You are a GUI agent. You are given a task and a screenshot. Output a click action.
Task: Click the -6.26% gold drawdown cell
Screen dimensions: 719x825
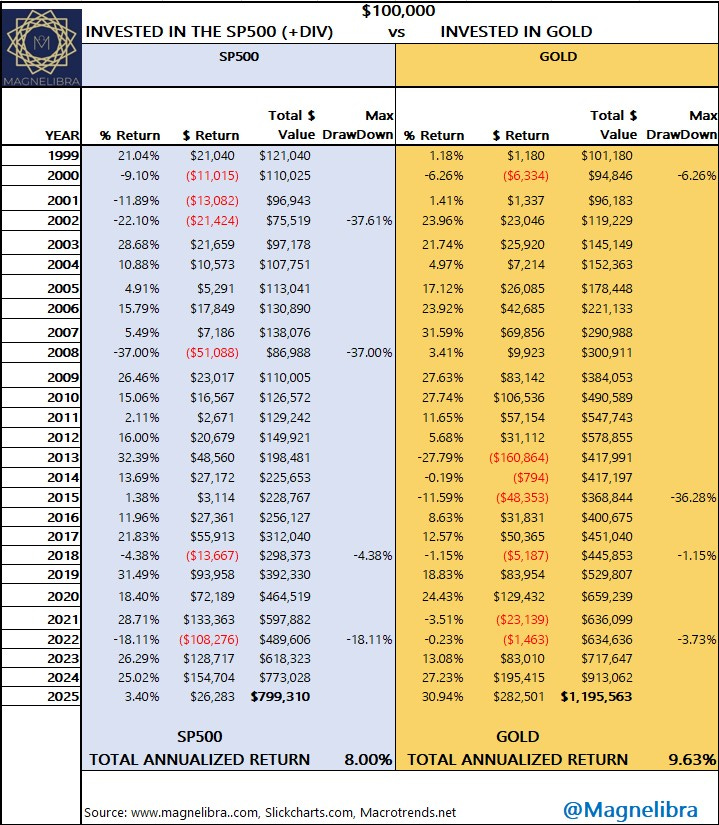(696, 176)
